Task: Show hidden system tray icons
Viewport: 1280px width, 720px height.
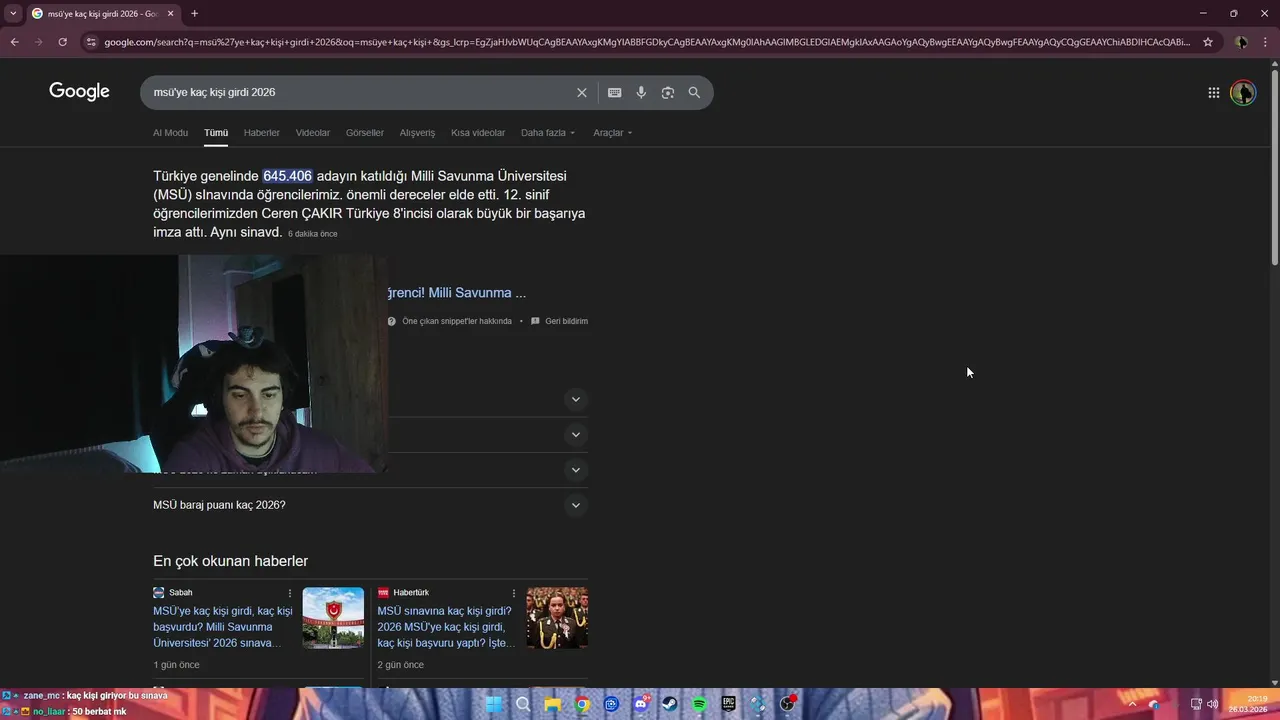Action: pos(1132,704)
